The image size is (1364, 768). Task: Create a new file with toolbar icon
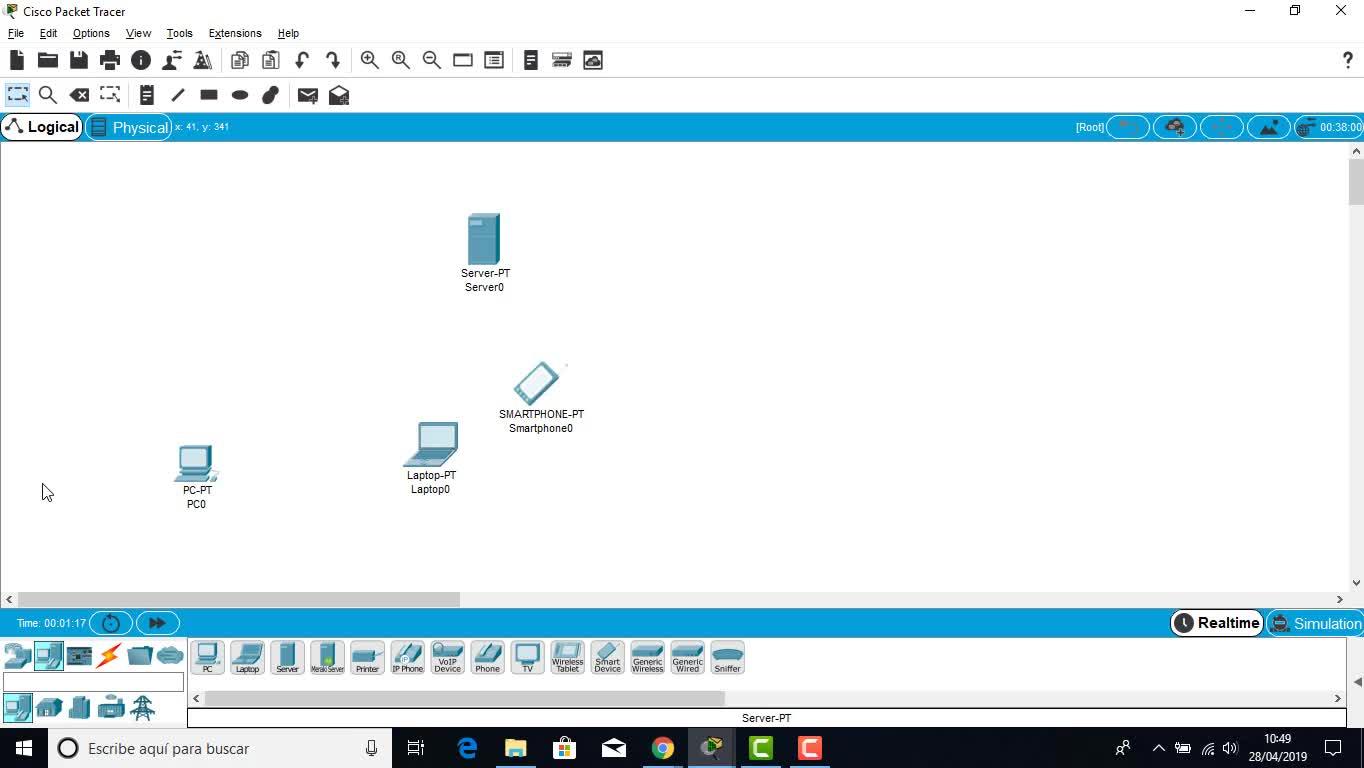(16, 60)
